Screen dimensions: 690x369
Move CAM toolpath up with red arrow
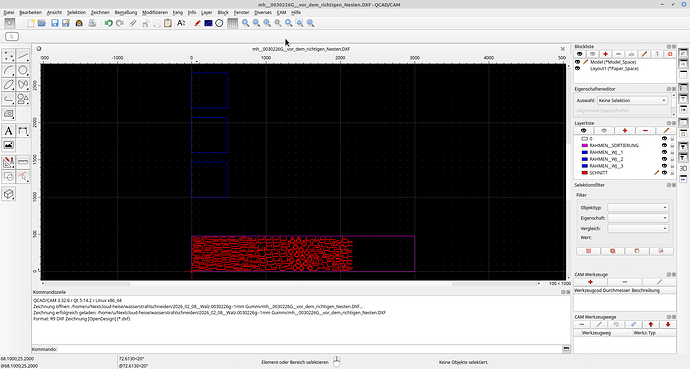pos(650,325)
